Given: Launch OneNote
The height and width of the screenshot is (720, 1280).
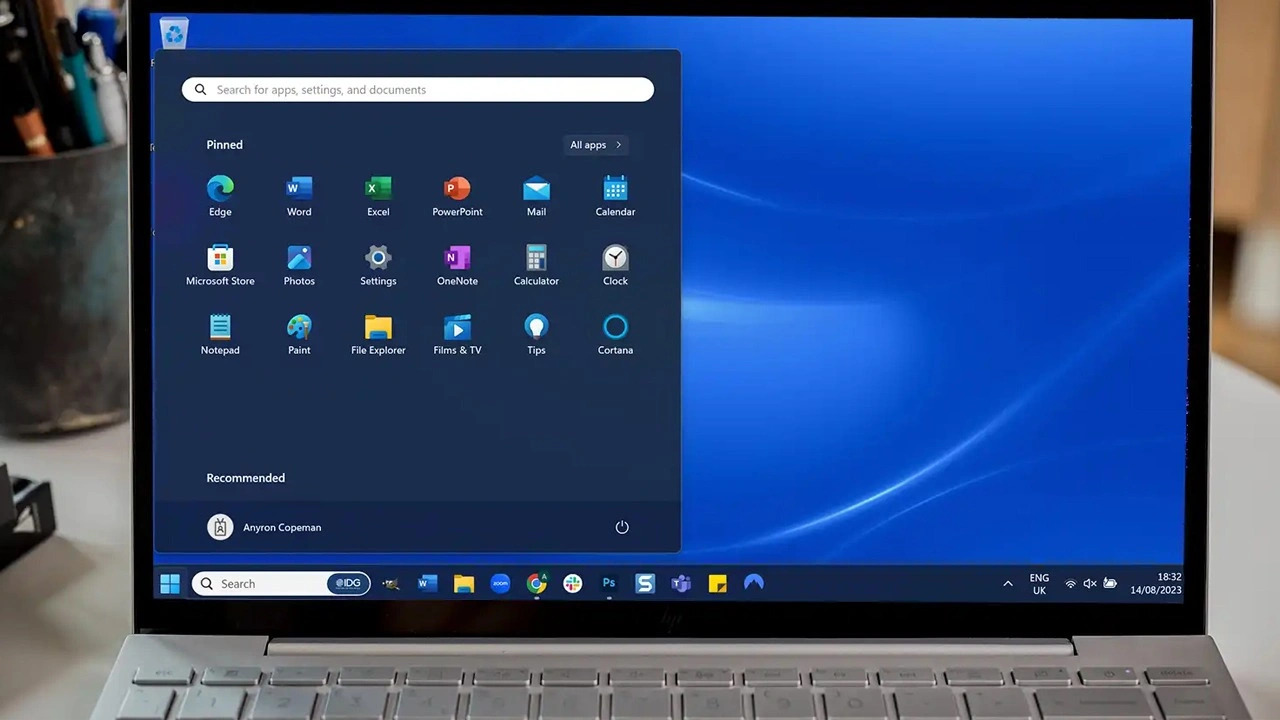Looking at the screenshot, I should 457,265.
